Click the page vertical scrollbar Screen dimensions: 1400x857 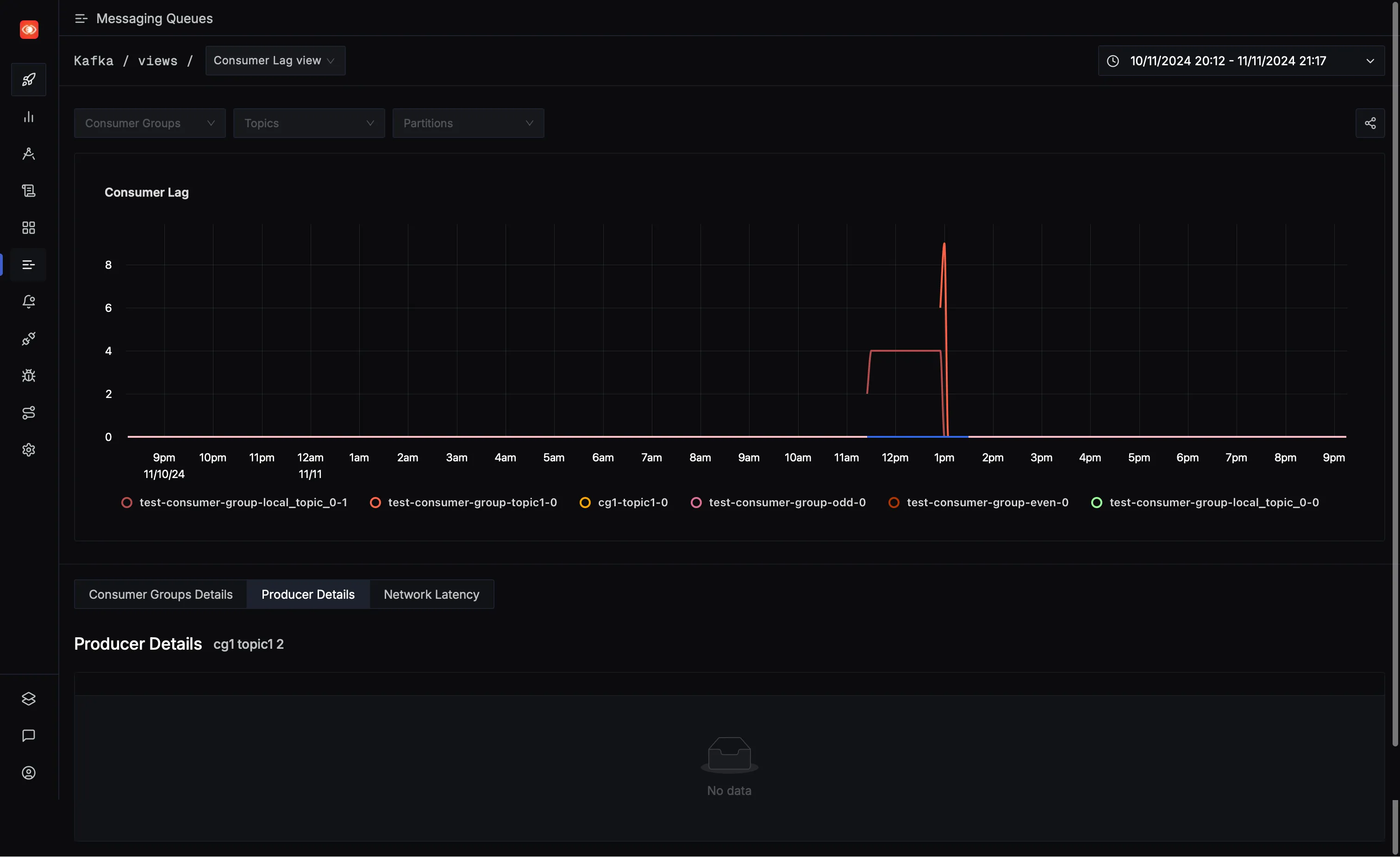pyautogui.click(x=1395, y=375)
